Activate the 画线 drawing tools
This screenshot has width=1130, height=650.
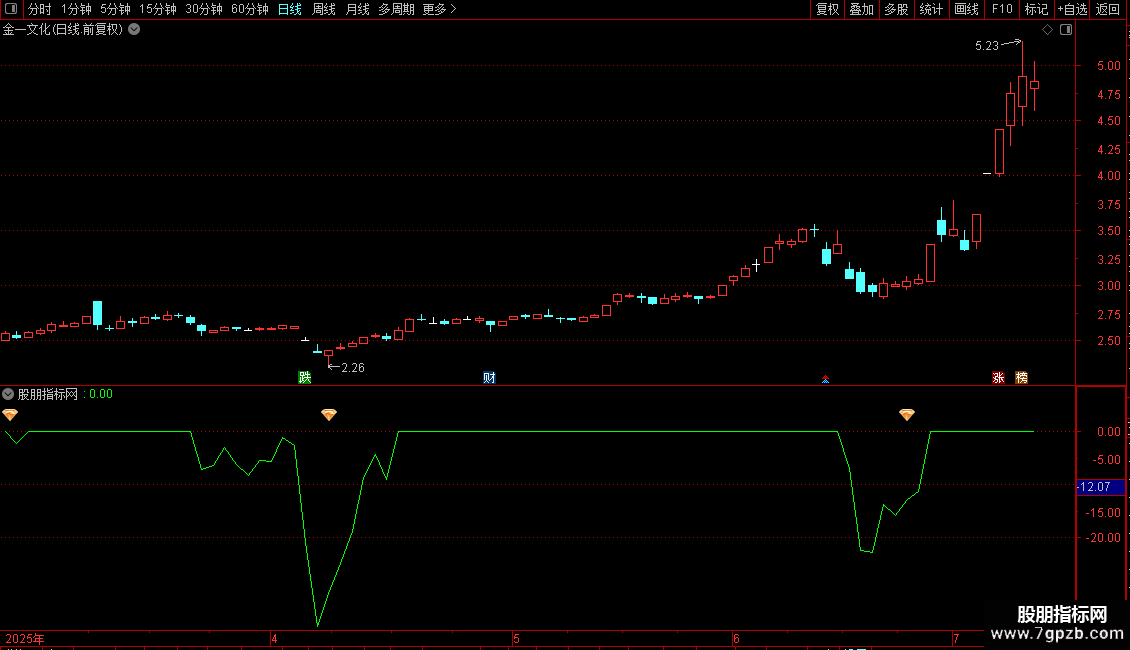[966, 9]
